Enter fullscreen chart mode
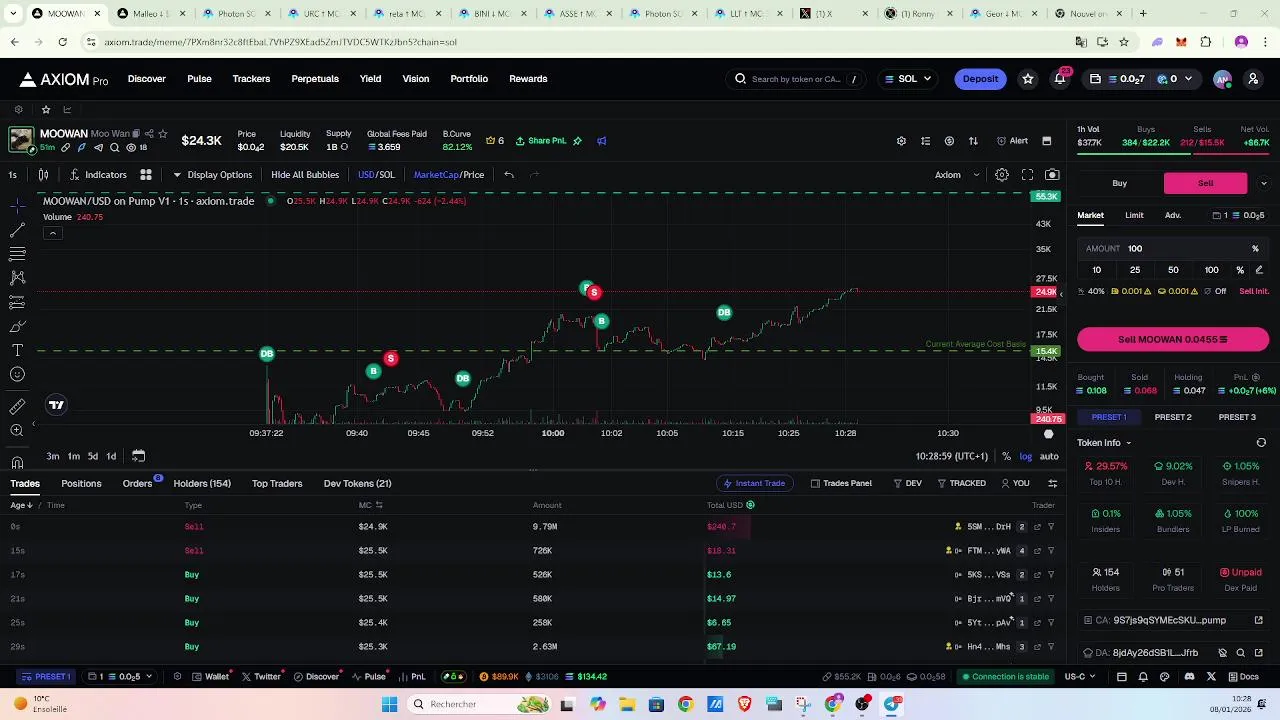 [x=1027, y=175]
